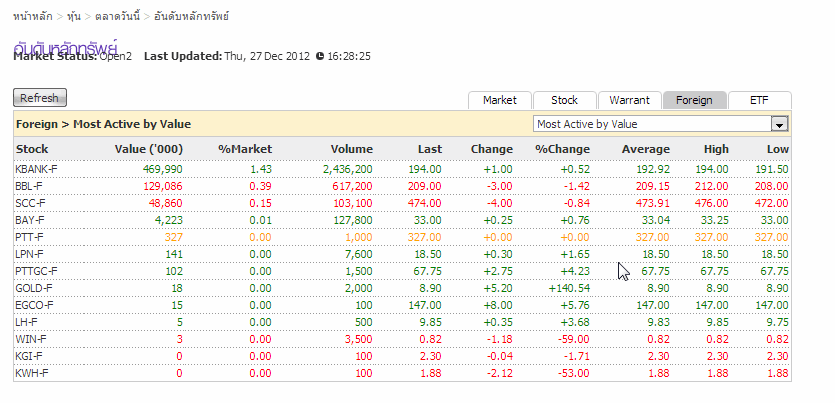
Task: Select the LH-F stock symbol
Action: click(x=27, y=323)
